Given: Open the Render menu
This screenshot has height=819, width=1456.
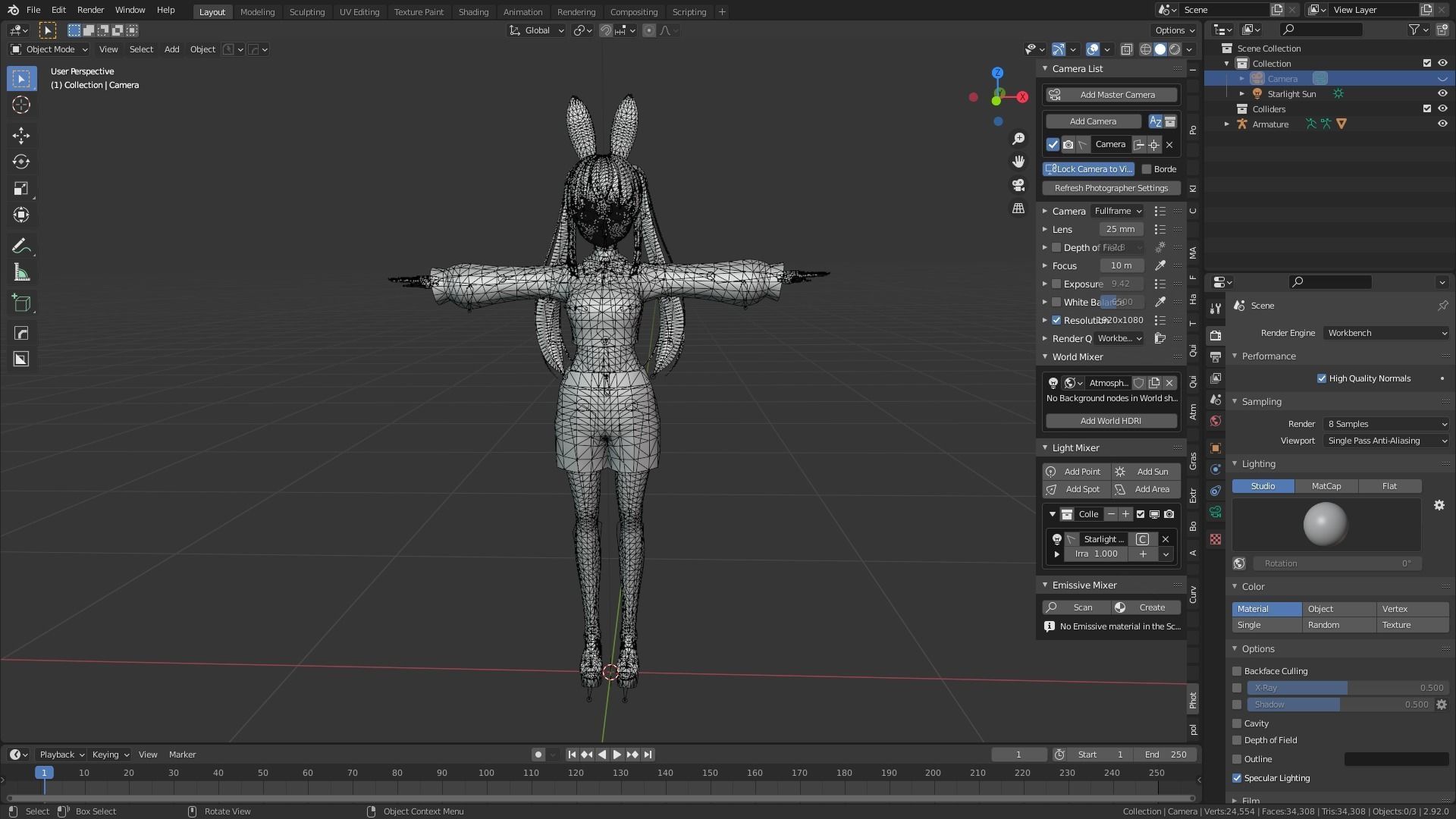Looking at the screenshot, I should 90,10.
